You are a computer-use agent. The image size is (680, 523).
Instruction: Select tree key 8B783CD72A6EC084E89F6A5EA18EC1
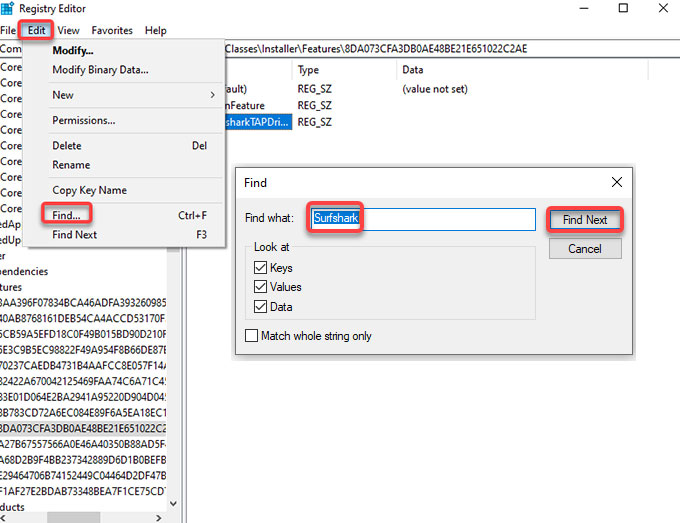click(x=83, y=413)
